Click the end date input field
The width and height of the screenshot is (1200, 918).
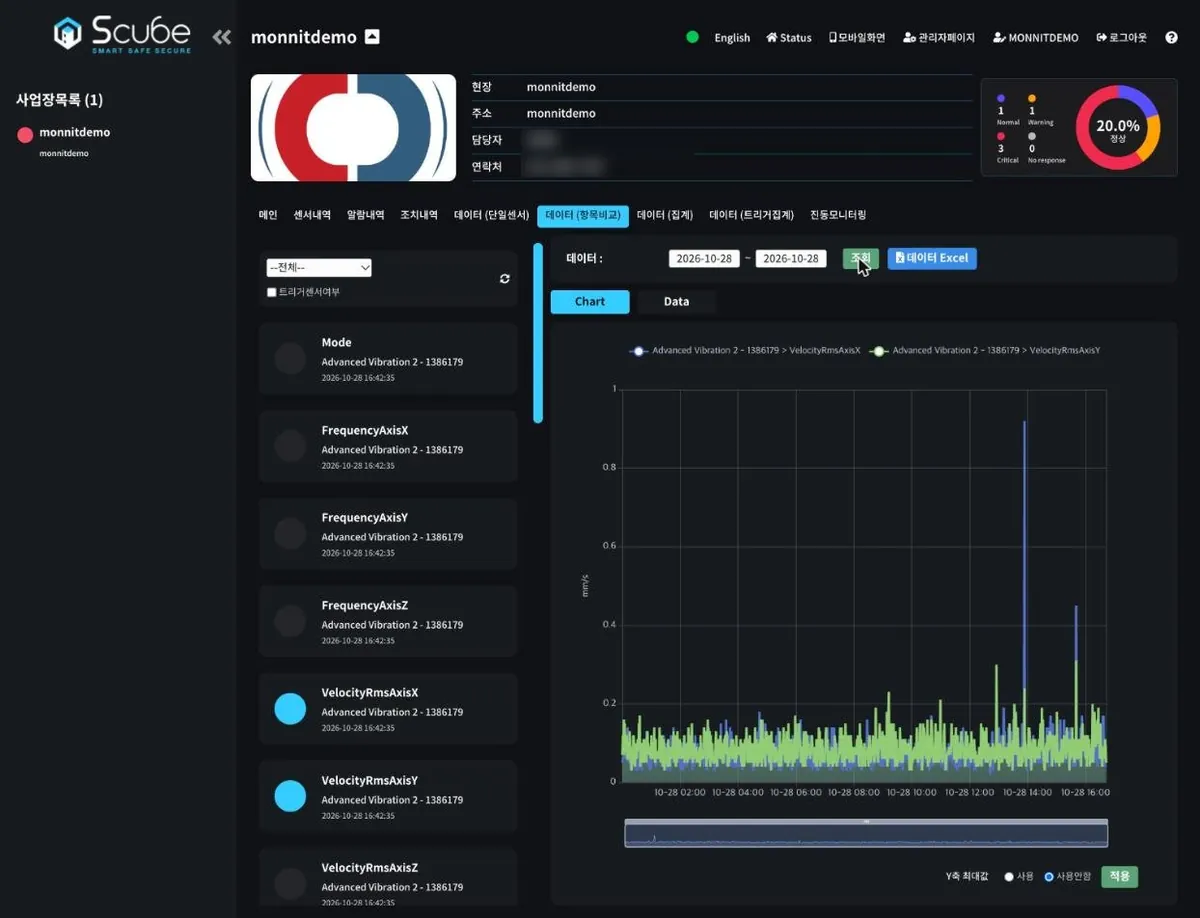(791, 258)
